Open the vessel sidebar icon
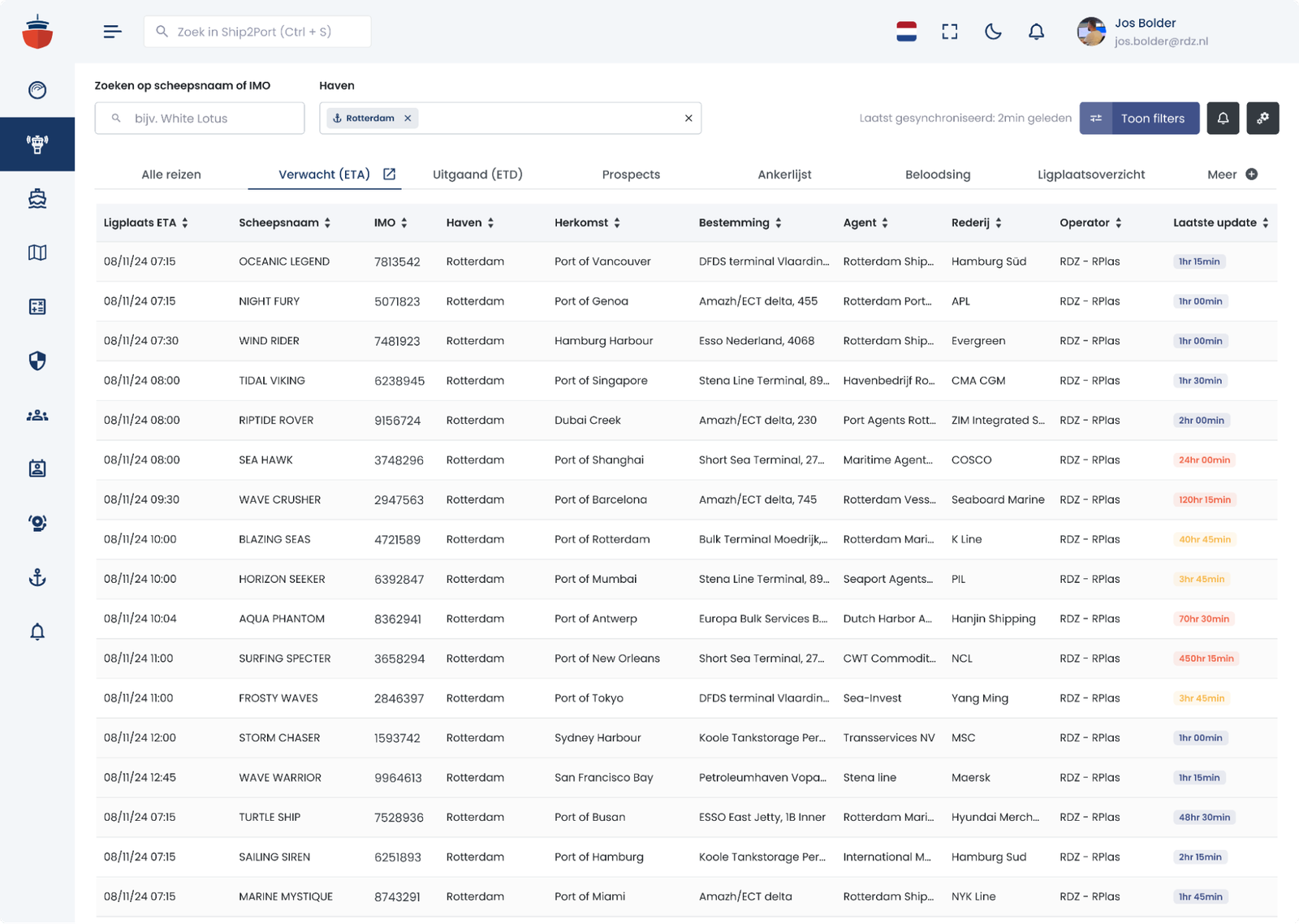The height and width of the screenshot is (924, 1299). pyautogui.click(x=37, y=199)
